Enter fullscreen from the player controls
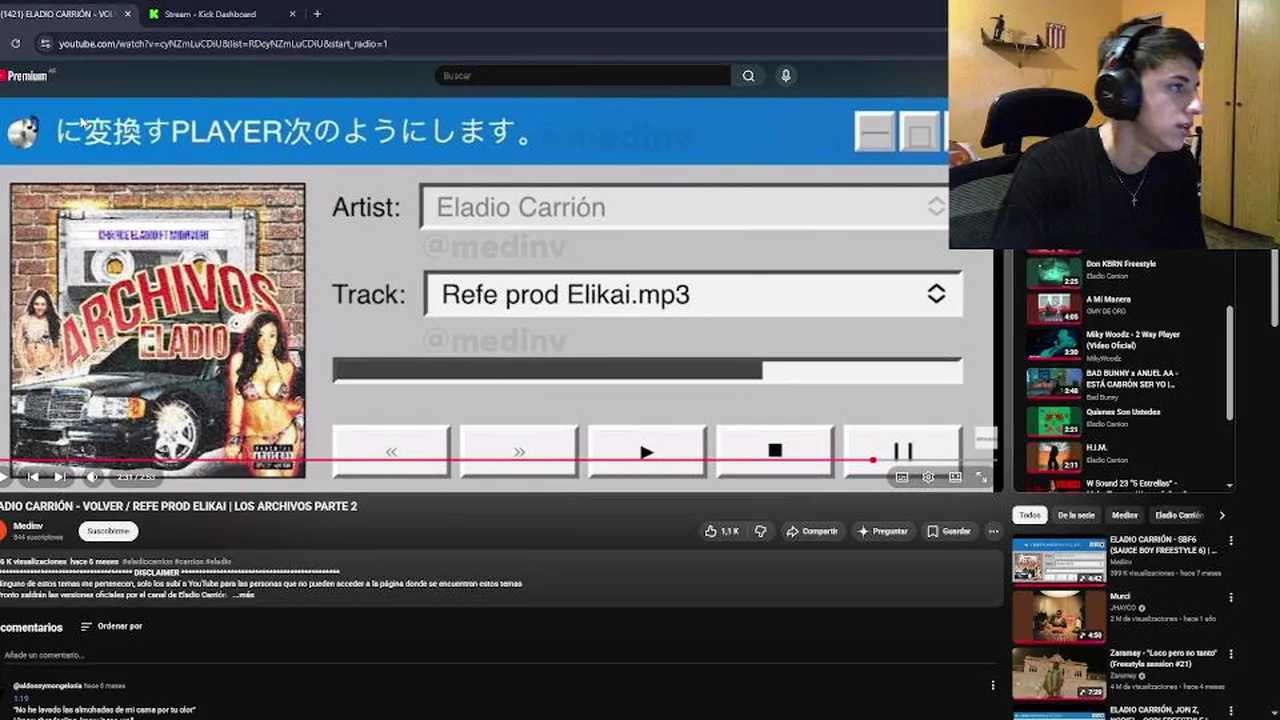This screenshot has width=1280, height=720. 982,477
